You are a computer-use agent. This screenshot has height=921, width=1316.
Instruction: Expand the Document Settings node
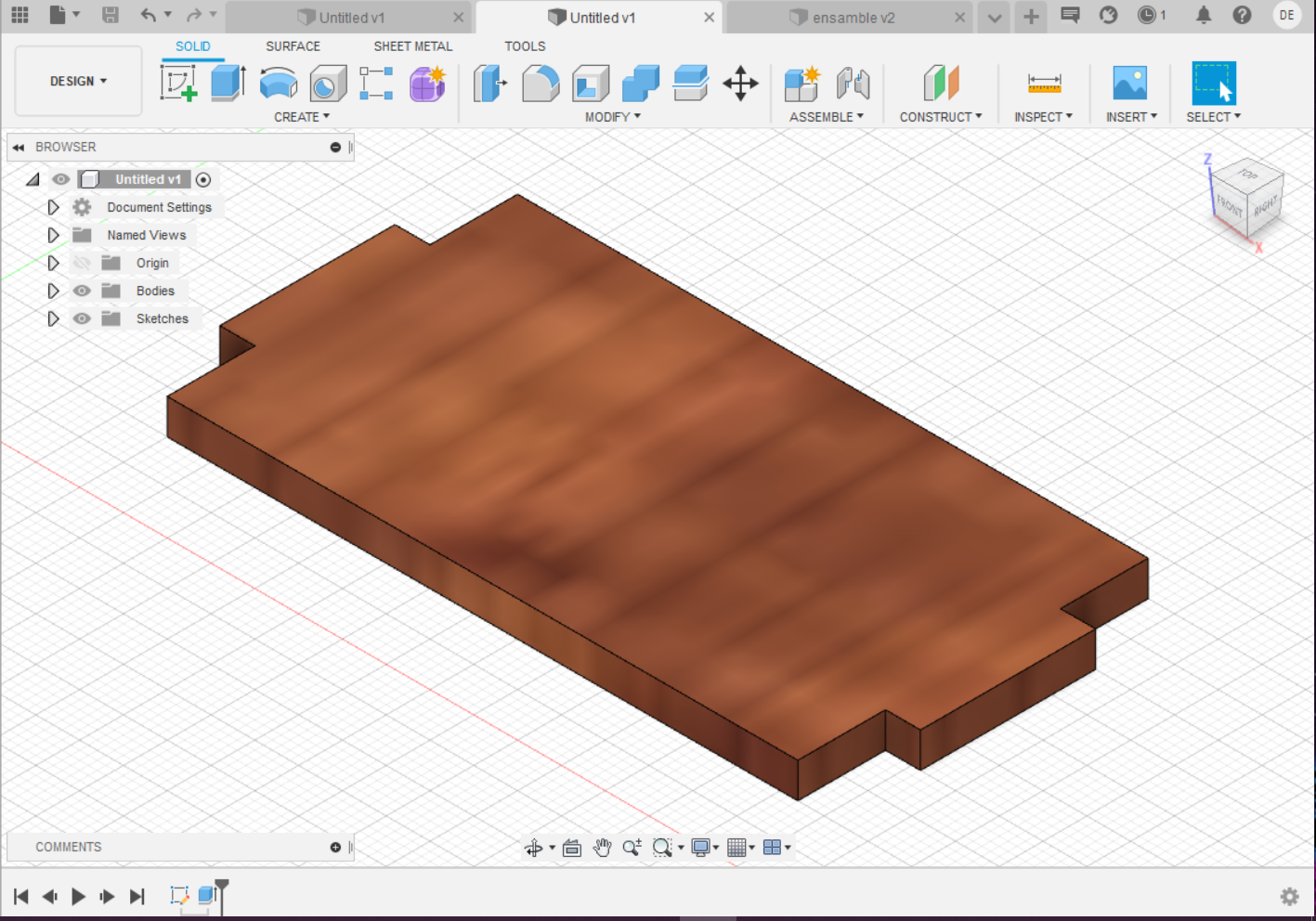[53, 207]
